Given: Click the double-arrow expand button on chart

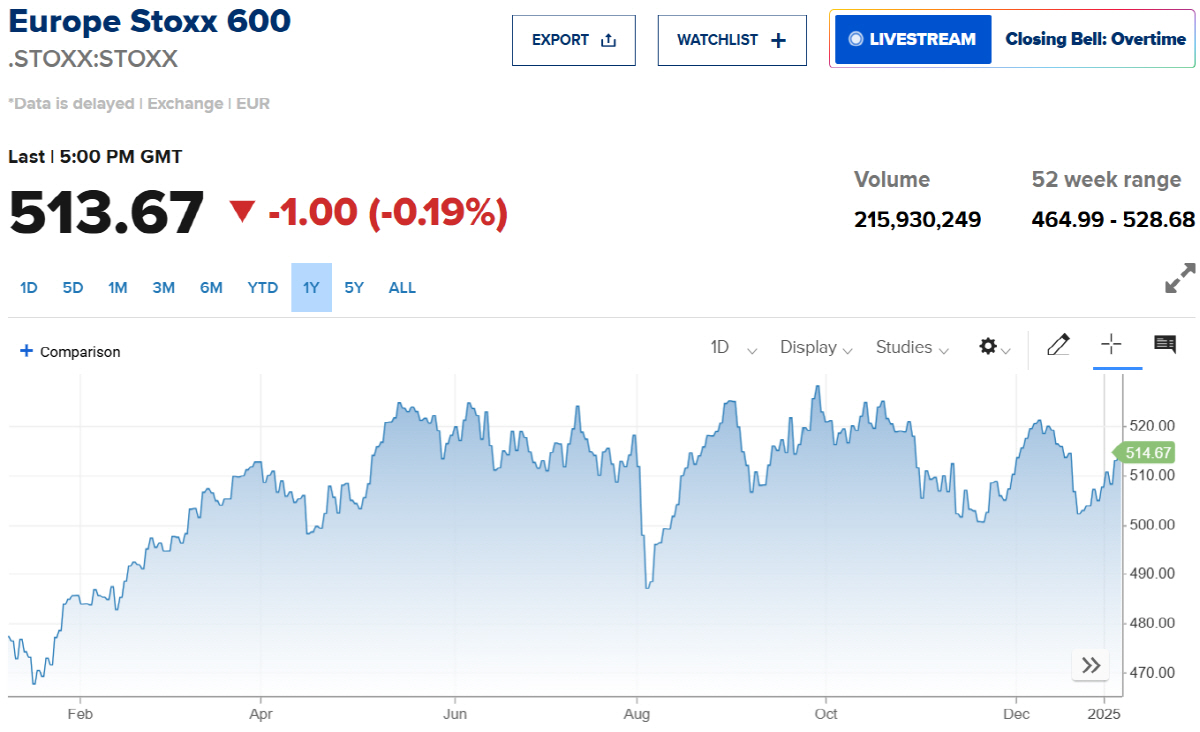Looking at the screenshot, I should click(x=1090, y=665).
